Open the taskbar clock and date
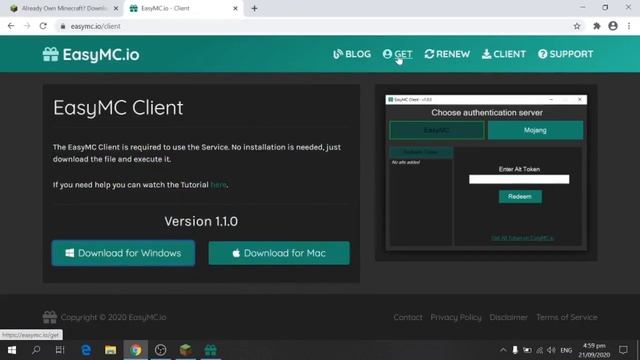The width and height of the screenshot is (640, 360). [594, 350]
